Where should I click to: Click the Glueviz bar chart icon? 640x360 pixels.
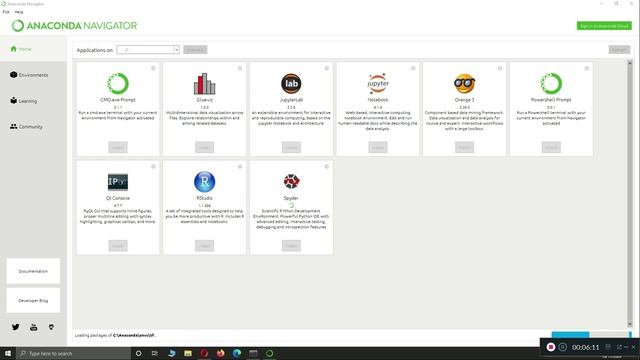click(204, 83)
